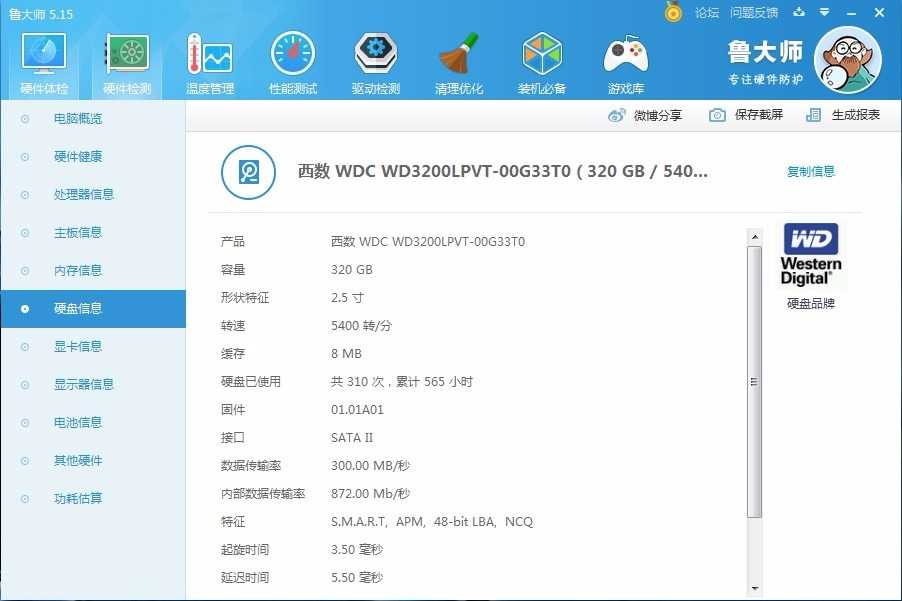Viewport: 902px width, 601px height.
Task: Click the "内部数据传输率" row label
Action: pos(263,494)
